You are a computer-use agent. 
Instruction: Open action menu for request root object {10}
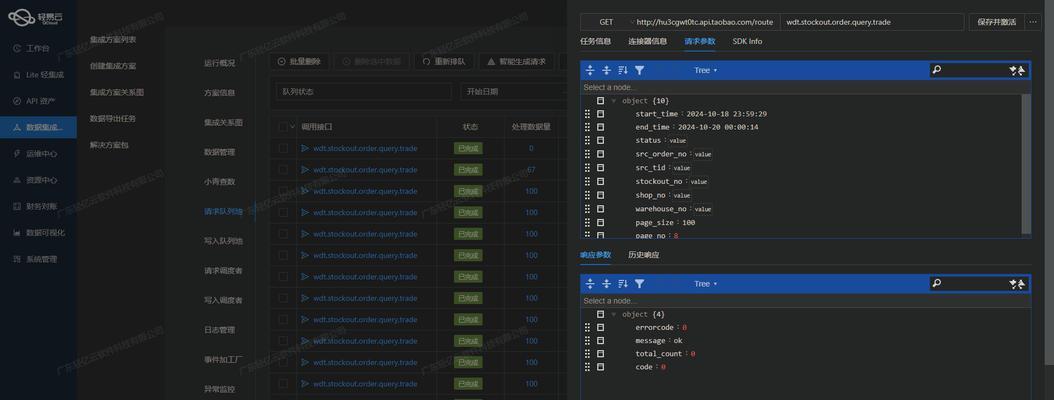(x=600, y=100)
